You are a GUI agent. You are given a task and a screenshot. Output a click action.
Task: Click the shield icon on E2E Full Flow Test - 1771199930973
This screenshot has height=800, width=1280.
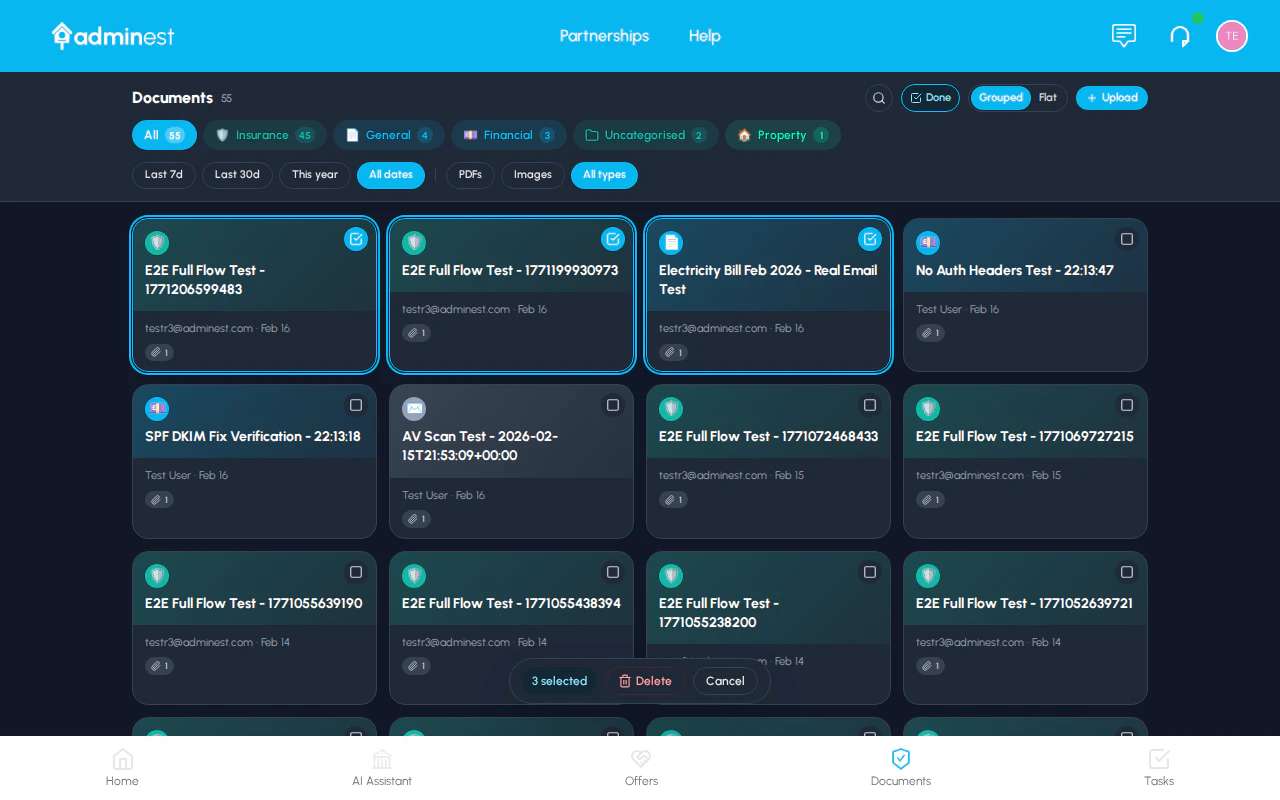414,243
